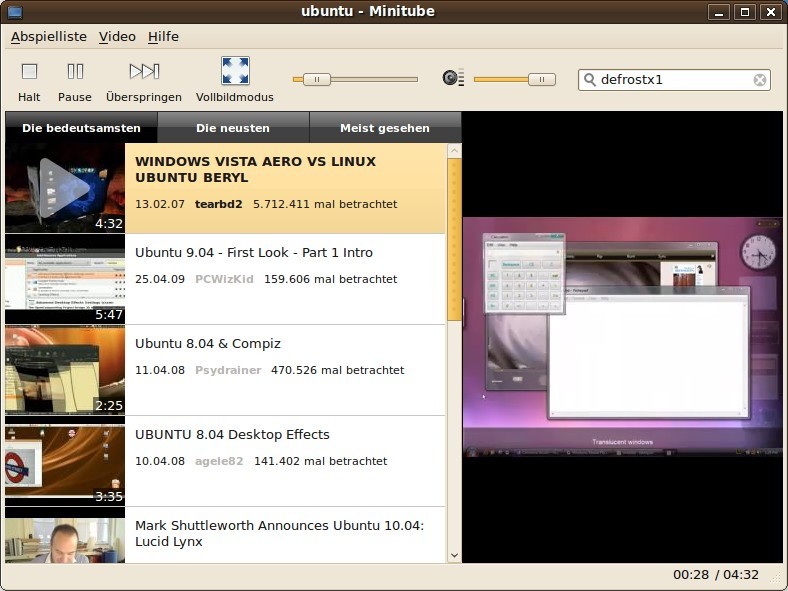The image size is (788, 591).
Task: Close the Minitube window
Action: (771, 12)
